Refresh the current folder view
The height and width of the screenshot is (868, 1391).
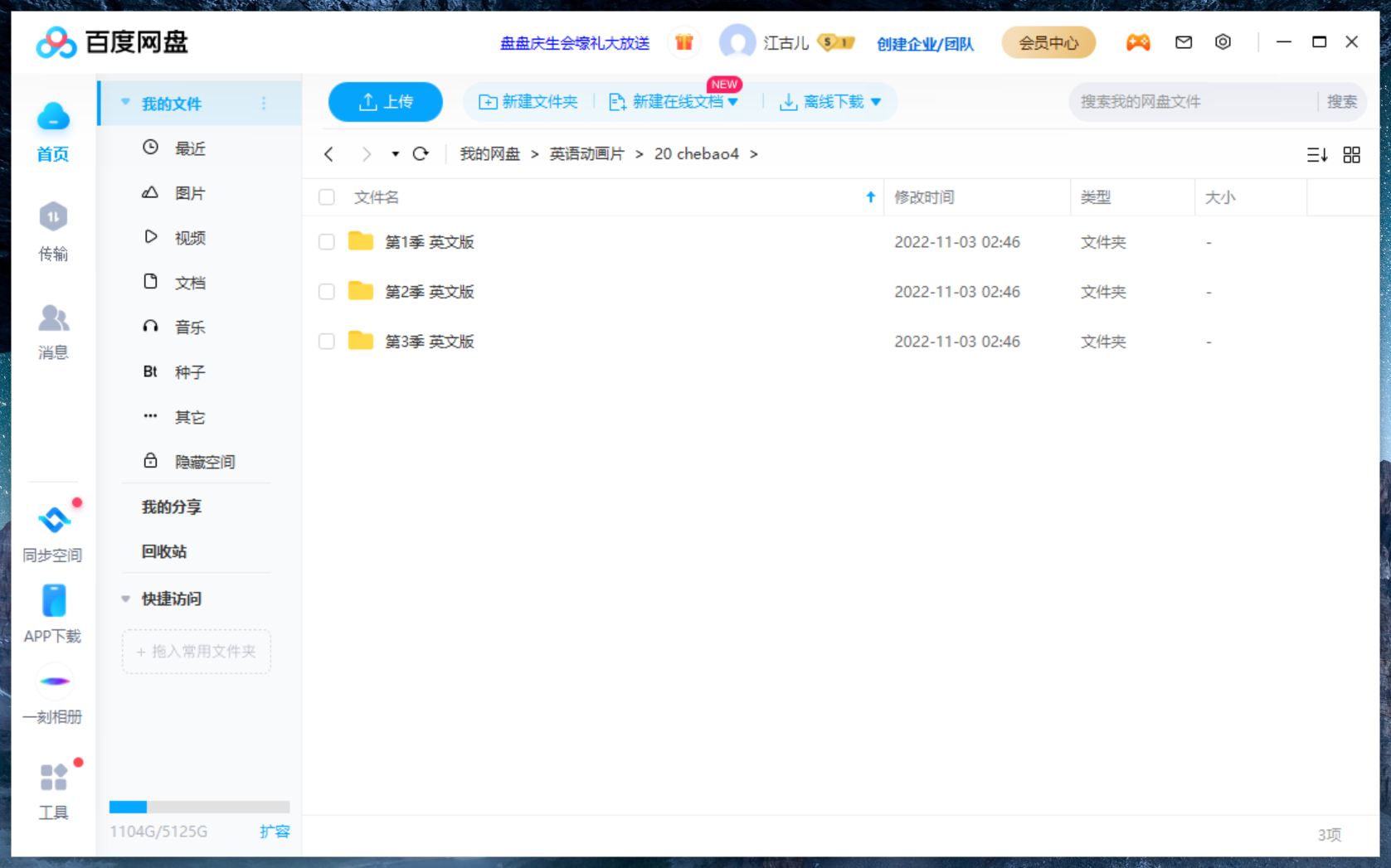coord(421,154)
